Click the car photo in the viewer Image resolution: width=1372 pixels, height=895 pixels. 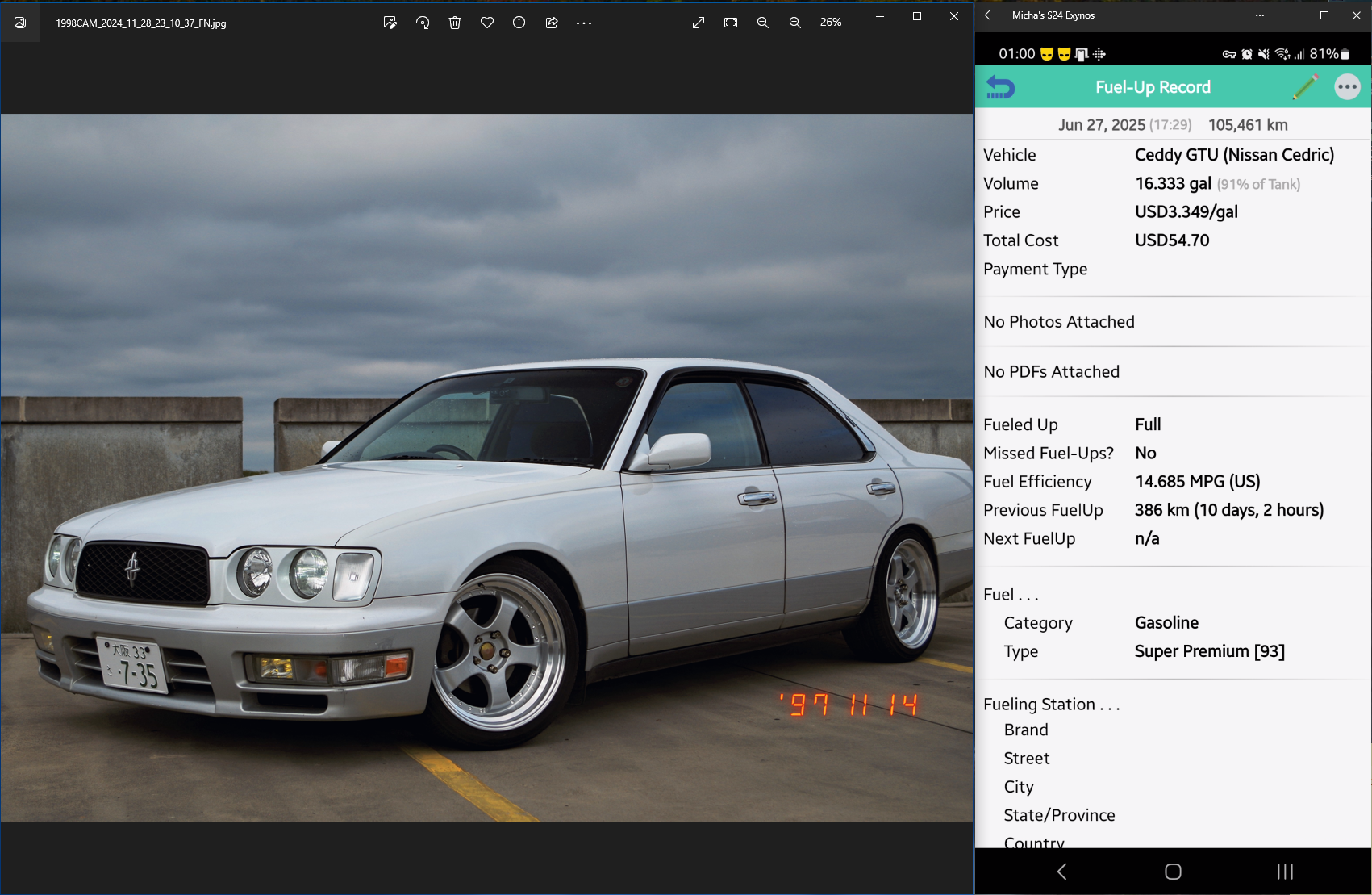point(486,468)
